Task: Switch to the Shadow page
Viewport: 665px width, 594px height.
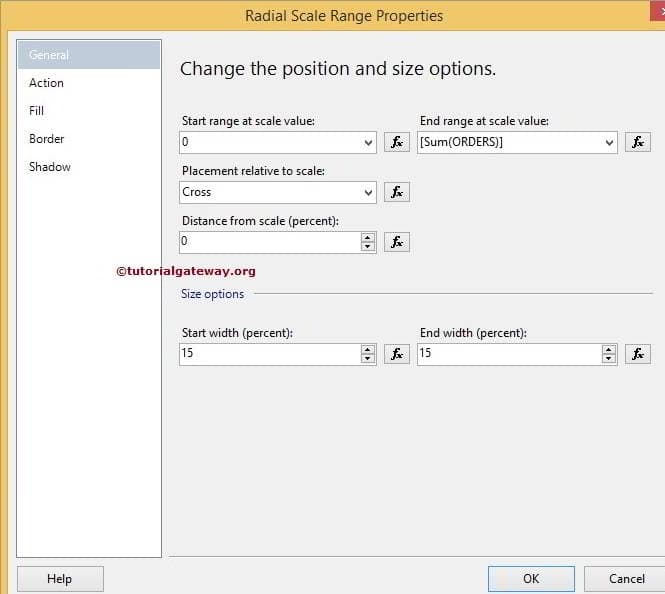Action: 89,167
